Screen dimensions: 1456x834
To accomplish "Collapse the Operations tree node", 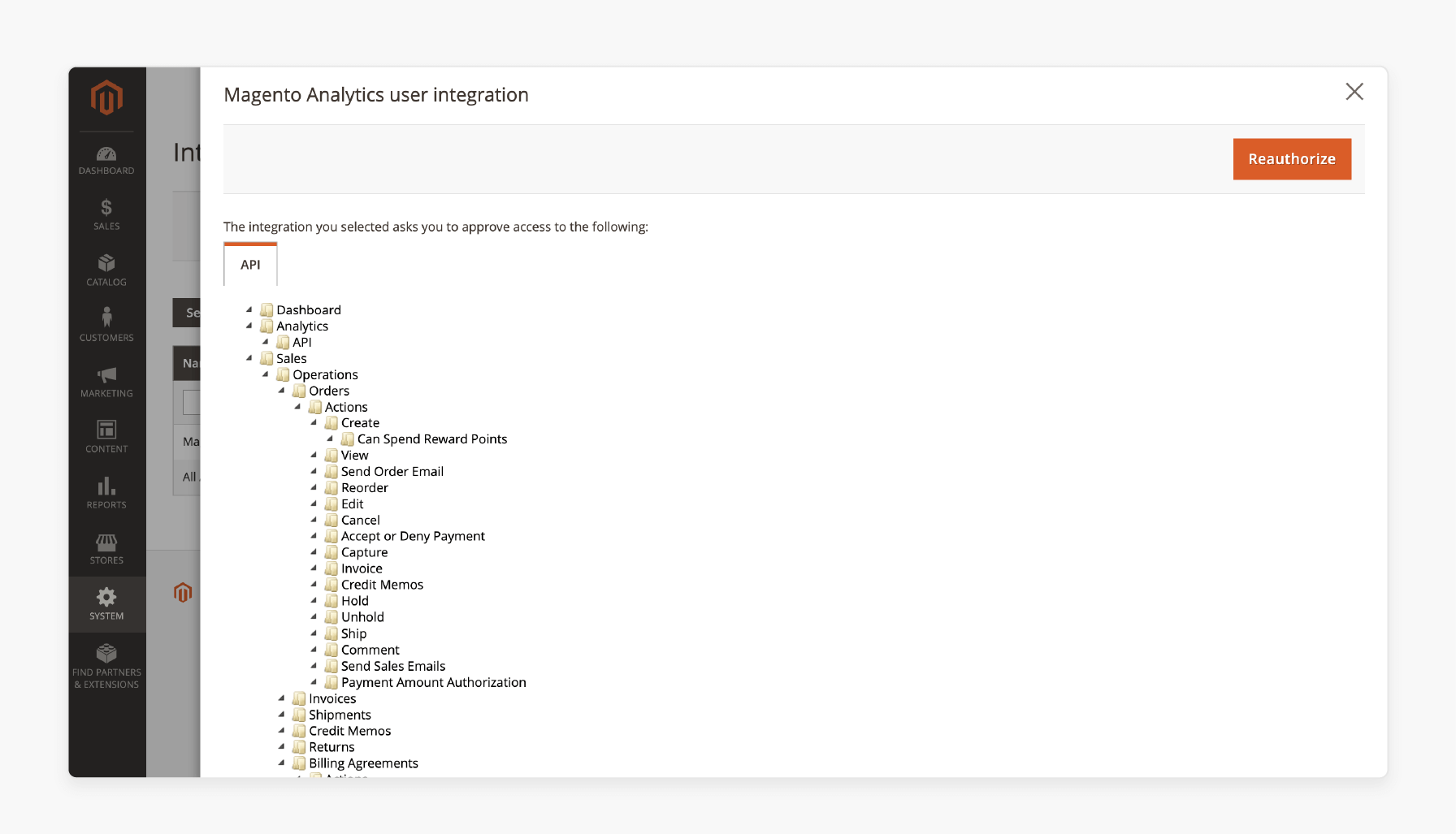I will (x=266, y=374).
